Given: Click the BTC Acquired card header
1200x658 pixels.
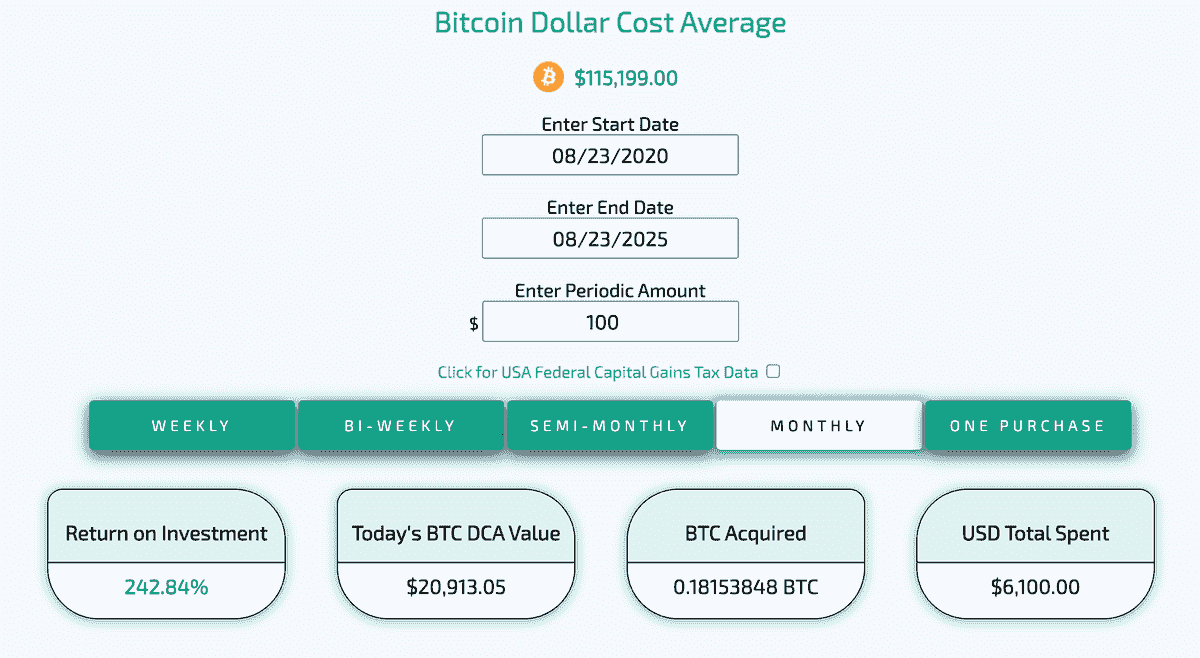Looking at the screenshot, I should click(746, 533).
